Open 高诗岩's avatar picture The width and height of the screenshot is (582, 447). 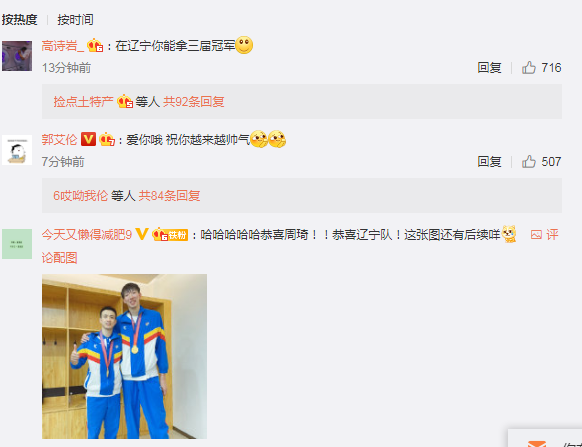[17, 56]
